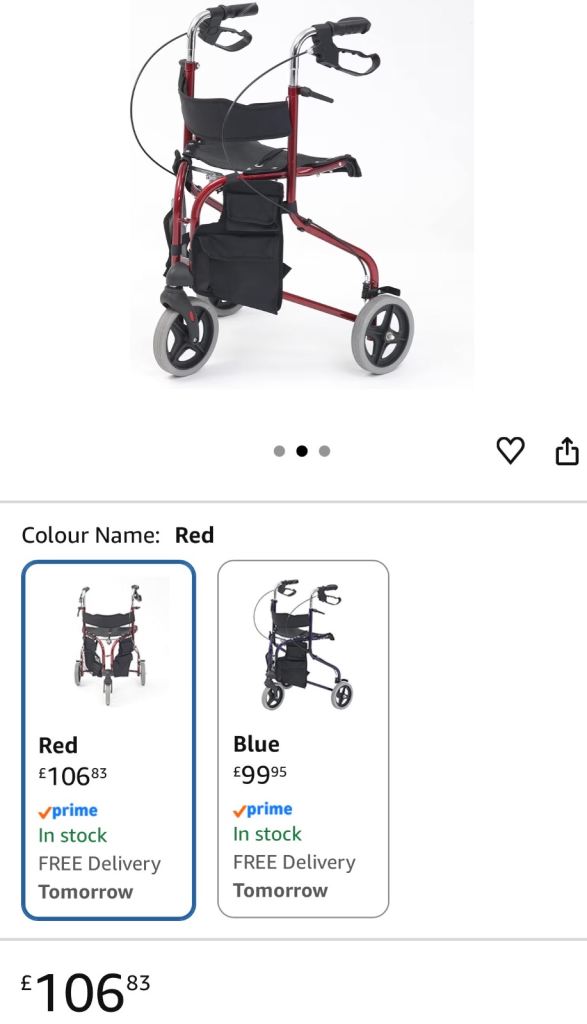587x1024 pixels.
Task: Tap the Blue rollator thumbnail image
Action: (x=303, y=643)
